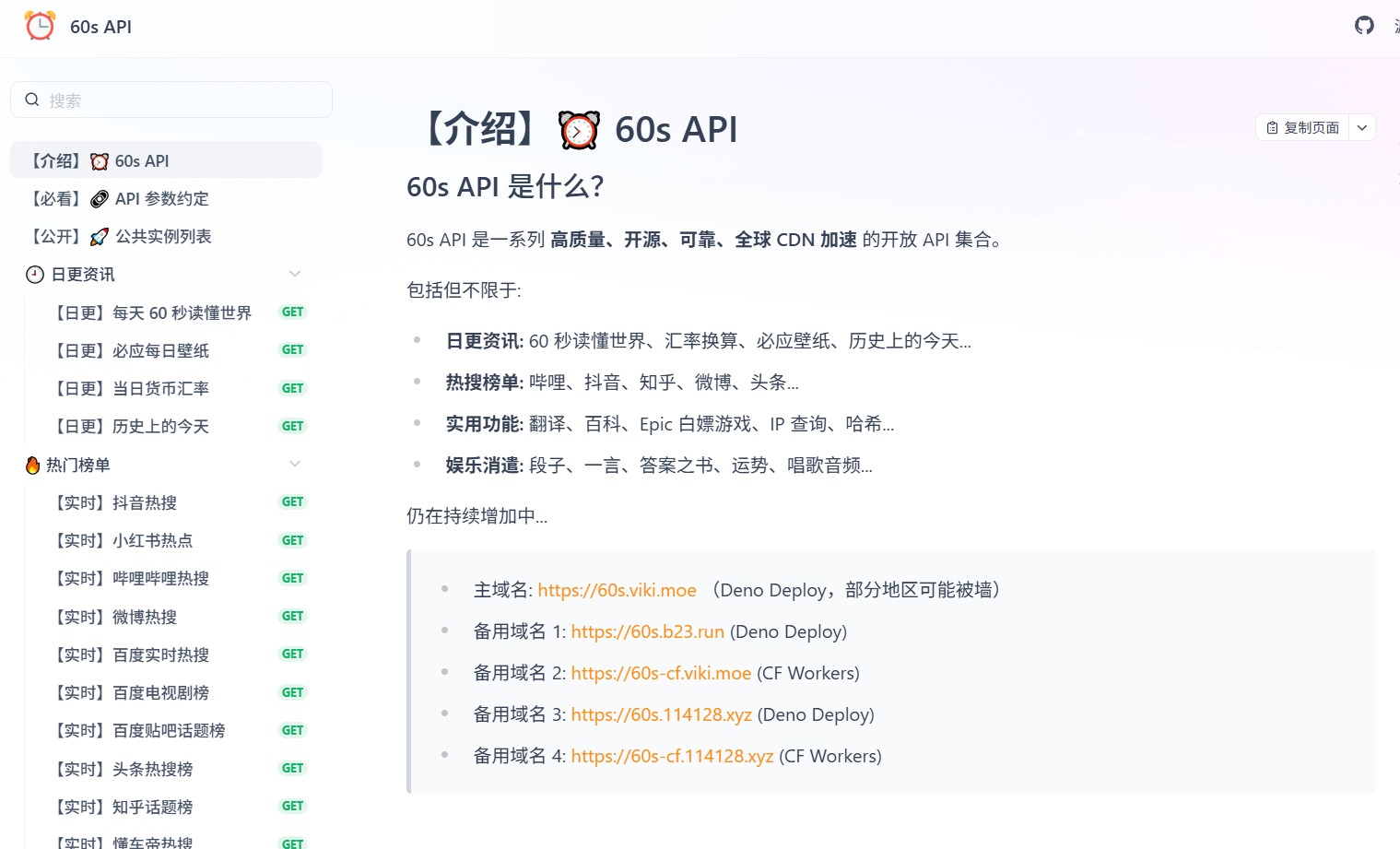Click the clipboard icon in the 复制页面 button
The height and width of the screenshot is (849, 1400).
coord(1272,127)
